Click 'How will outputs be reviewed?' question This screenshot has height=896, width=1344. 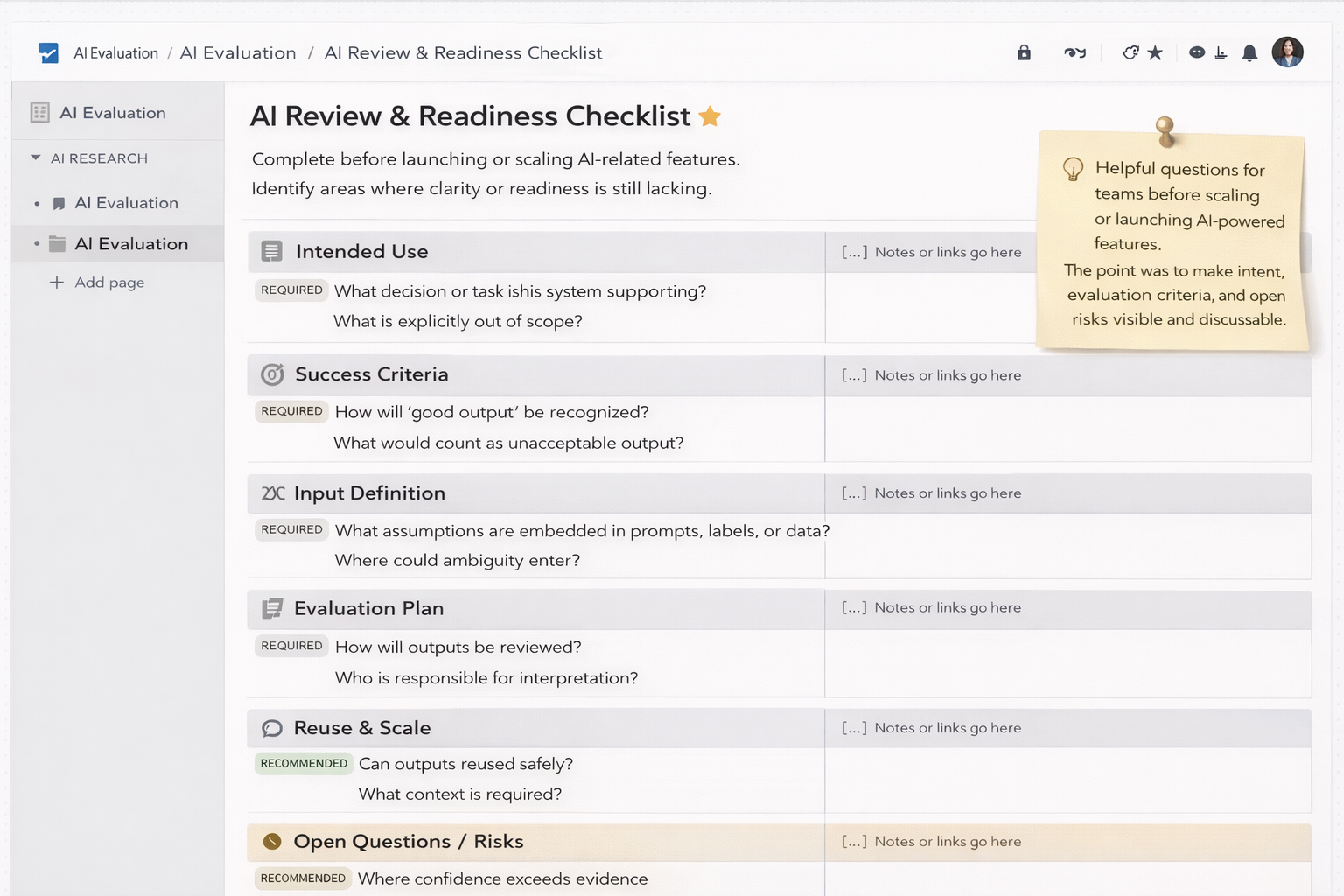458,647
